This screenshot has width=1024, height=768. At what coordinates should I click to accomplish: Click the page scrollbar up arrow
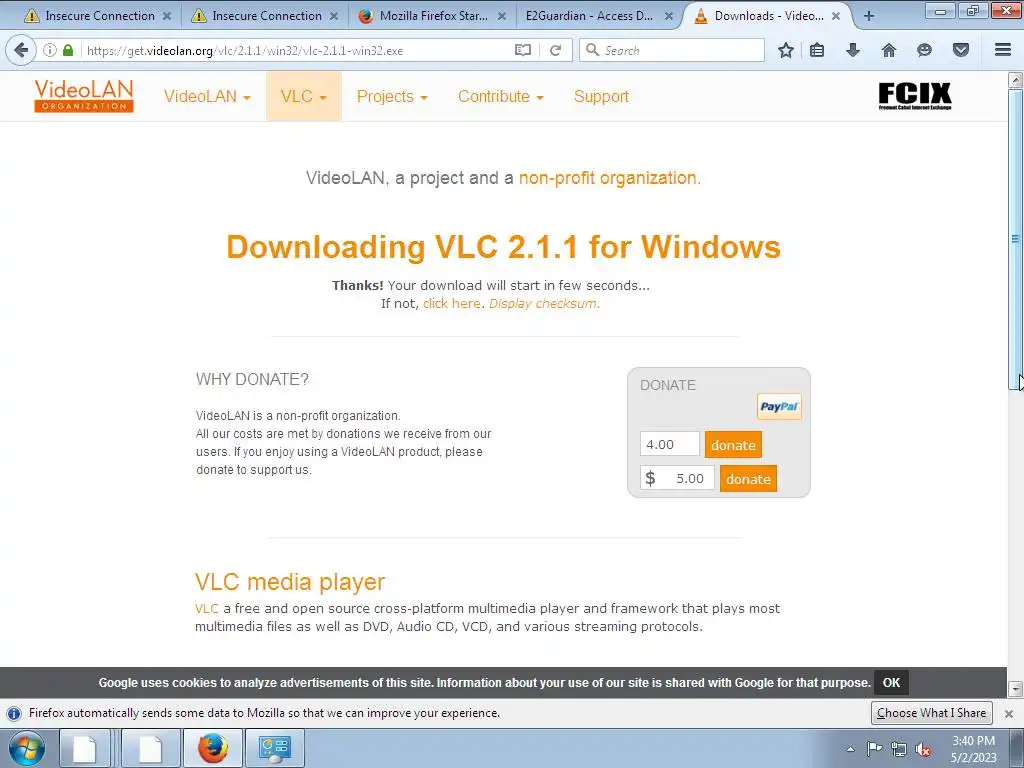(x=1015, y=80)
